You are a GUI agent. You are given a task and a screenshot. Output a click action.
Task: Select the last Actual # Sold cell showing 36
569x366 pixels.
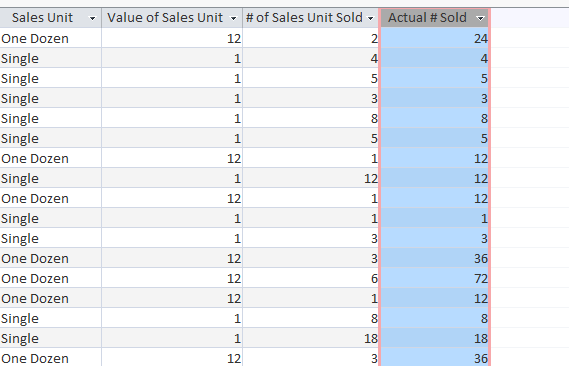pos(434,358)
